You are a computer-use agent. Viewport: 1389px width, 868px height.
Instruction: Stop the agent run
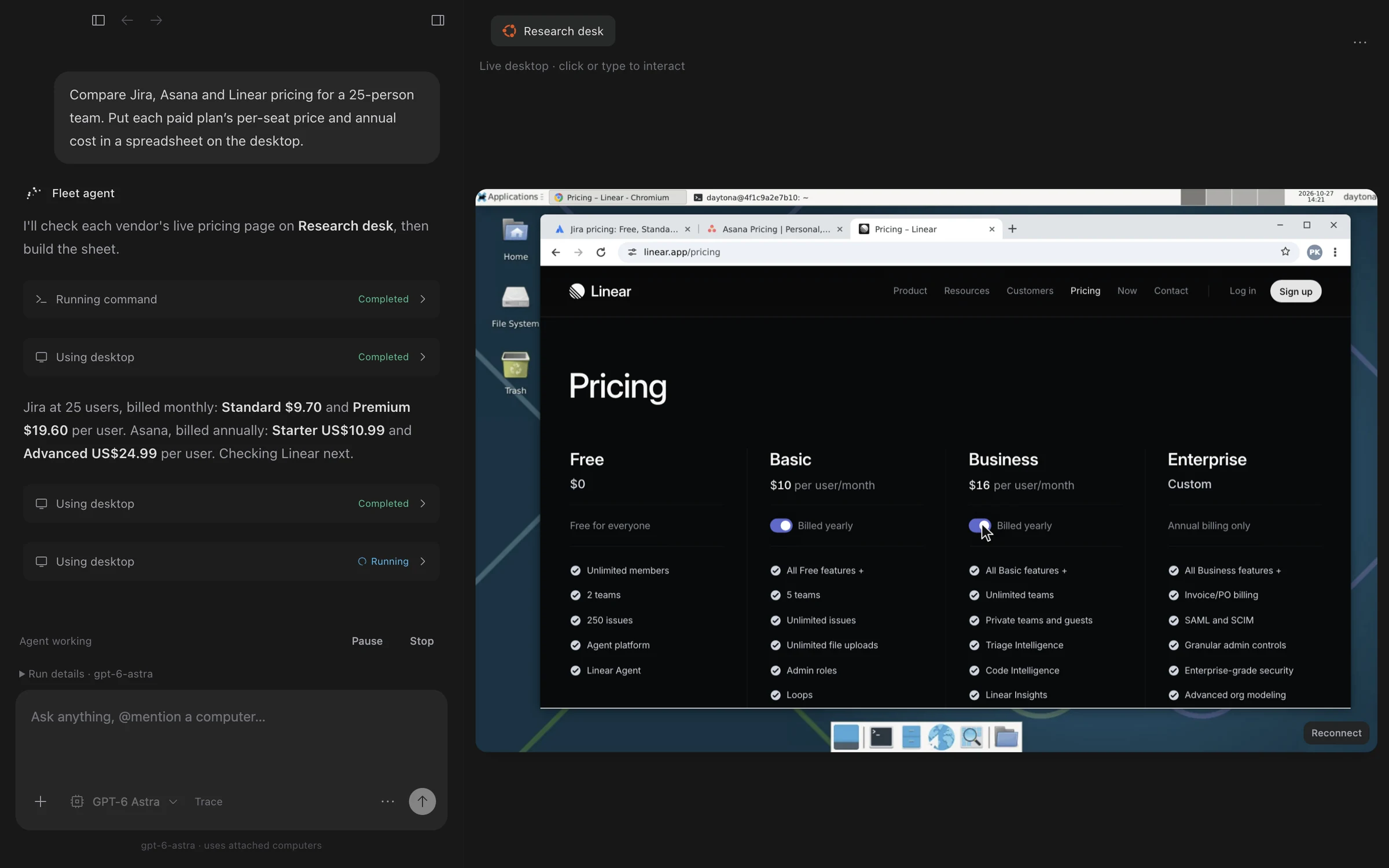click(421, 641)
